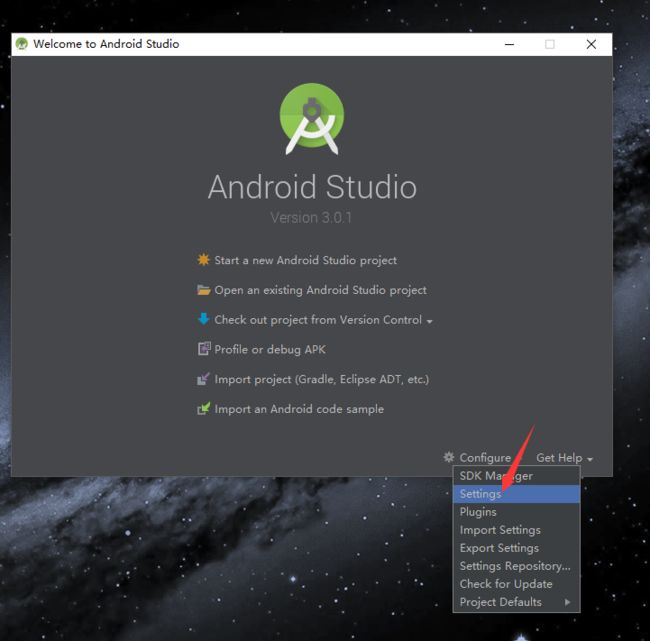Click the Welcome to Android Studio window title
The image size is (650, 641).
pos(106,44)
